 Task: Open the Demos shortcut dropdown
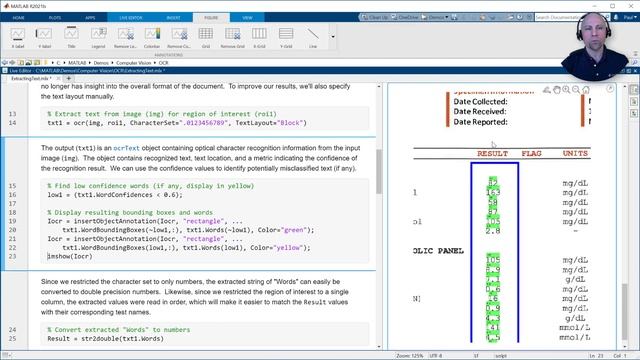[x=435, y=17]
